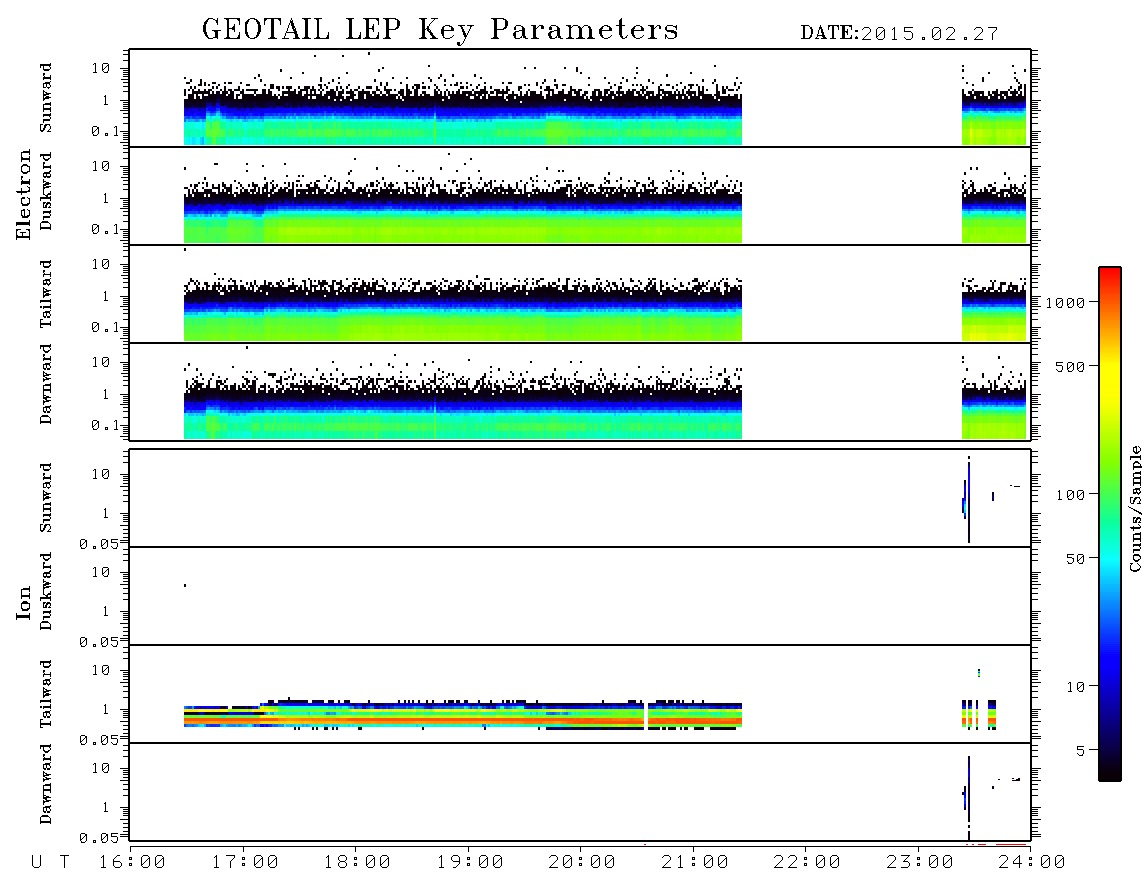
Task: Click the Electron Tailward spectrogram data band
Action: (x=462, y=312)
